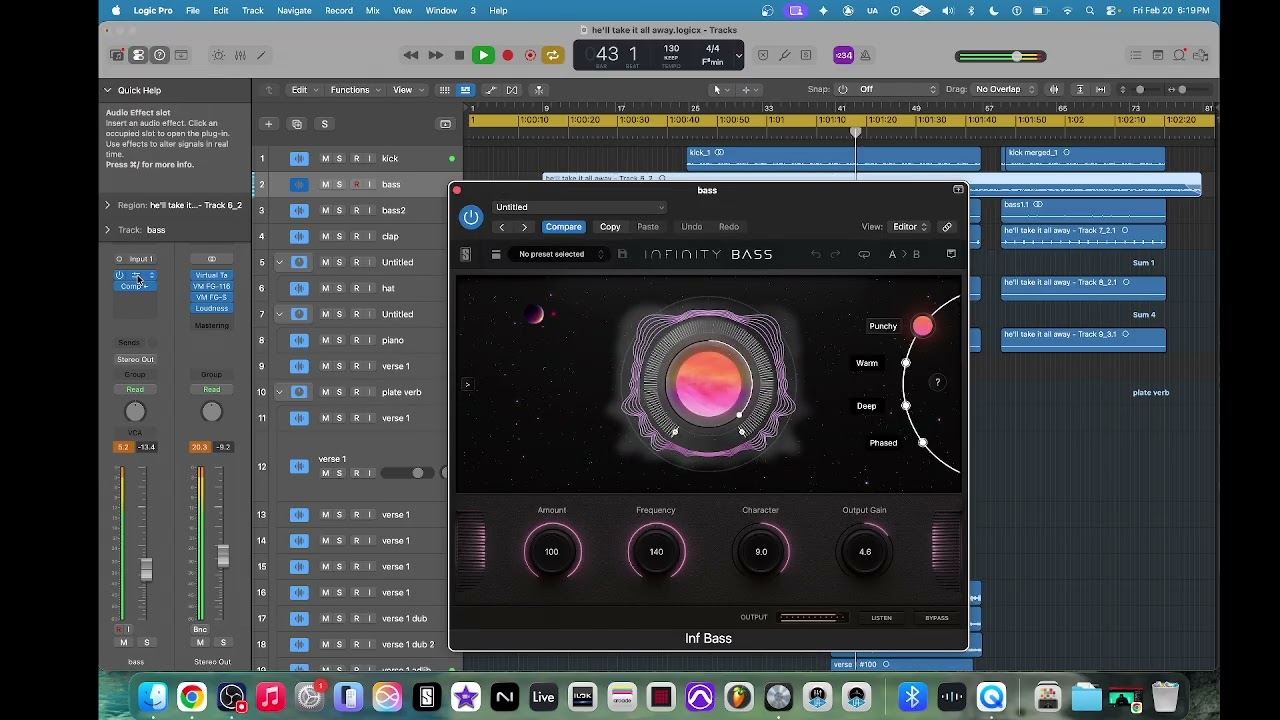Toggle the Inspector panel icon
Screen dimensions: 1280x720
click(138, 55)
